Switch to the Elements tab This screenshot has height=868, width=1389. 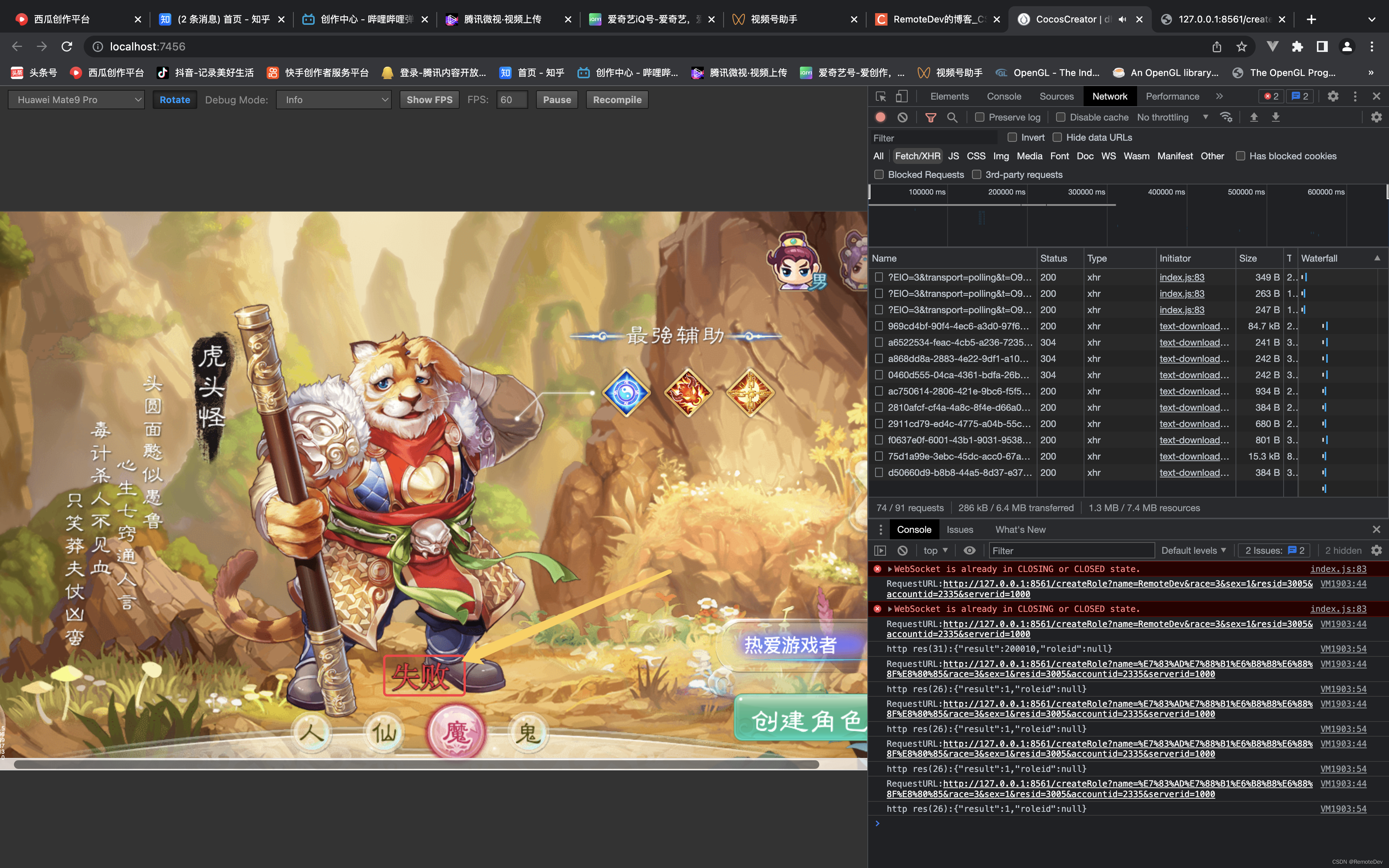click(950, 96)
